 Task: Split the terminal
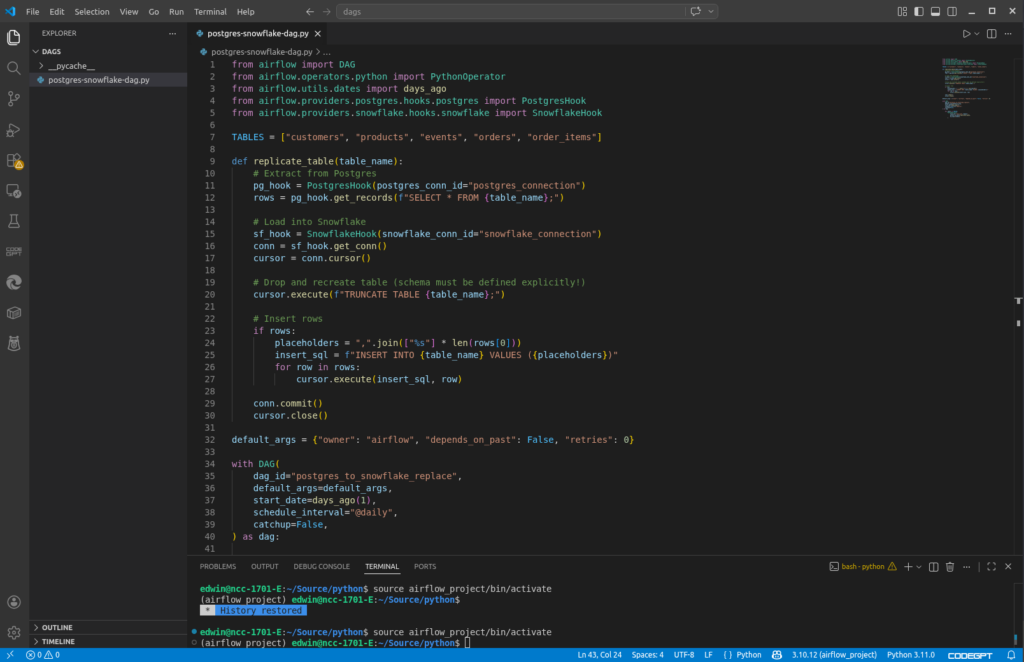pyautogui.click(x=934, y=567)
